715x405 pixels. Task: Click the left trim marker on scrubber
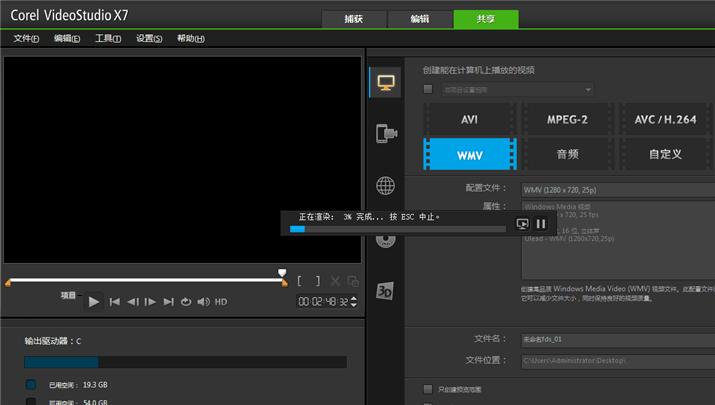coord(8,283)
